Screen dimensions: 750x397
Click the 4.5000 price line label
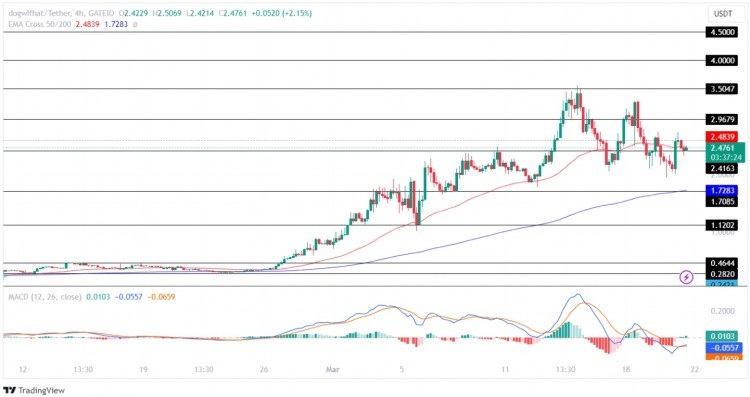[x=722, y=33]
